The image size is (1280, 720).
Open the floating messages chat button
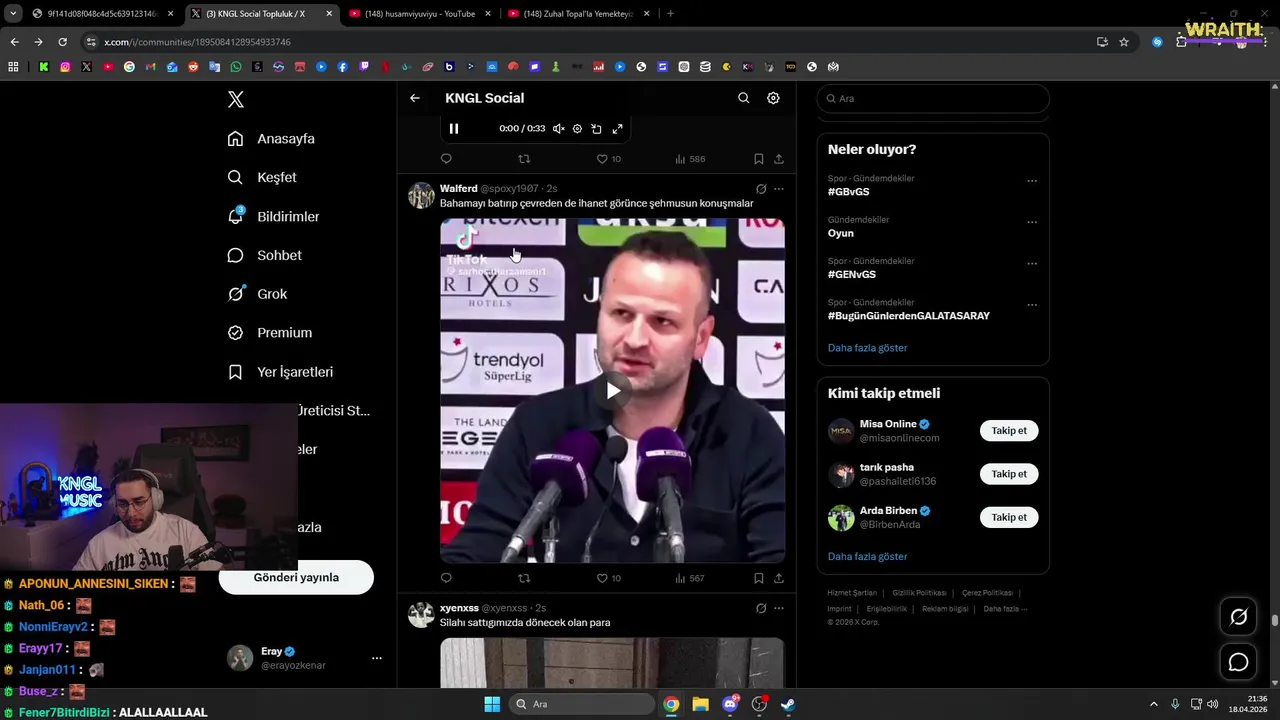pos(1238,662)
